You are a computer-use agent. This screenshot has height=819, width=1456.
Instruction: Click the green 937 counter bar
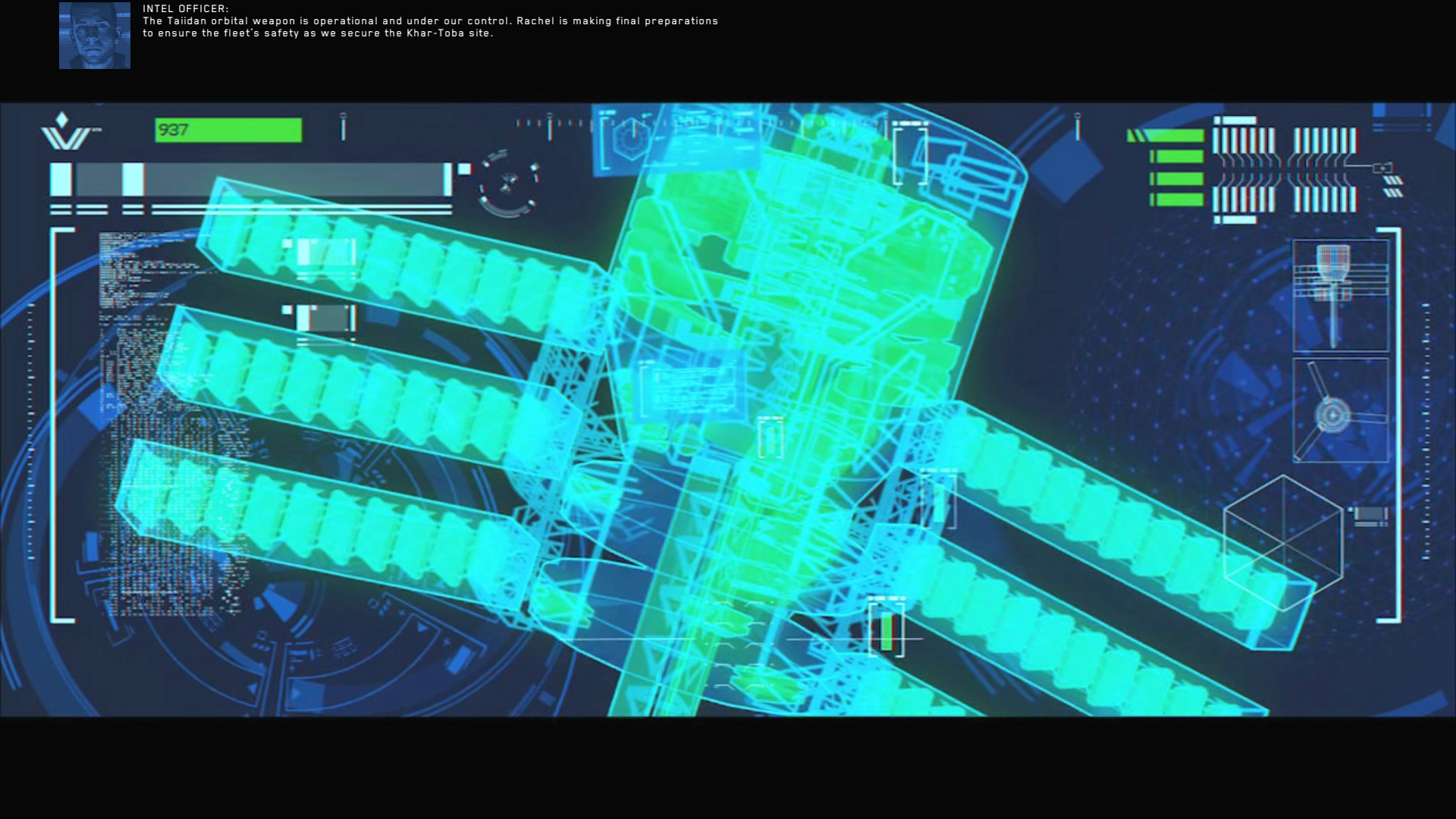pos(228,130)
